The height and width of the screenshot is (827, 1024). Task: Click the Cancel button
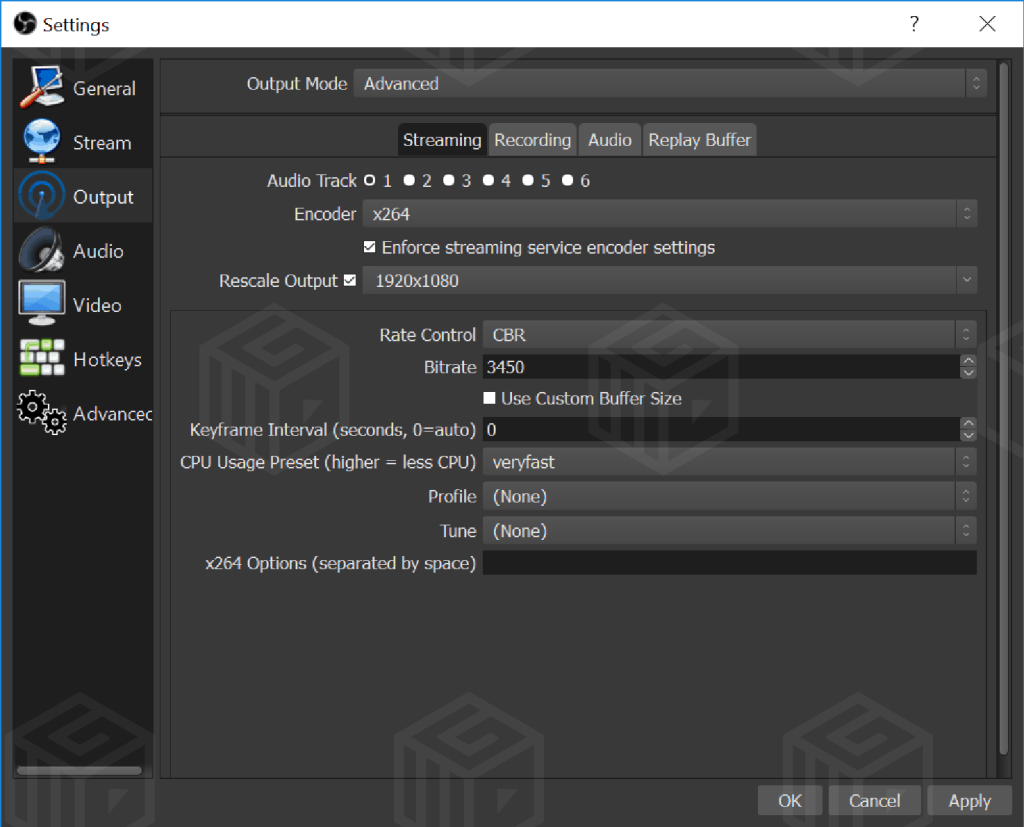tap(874, 800)
